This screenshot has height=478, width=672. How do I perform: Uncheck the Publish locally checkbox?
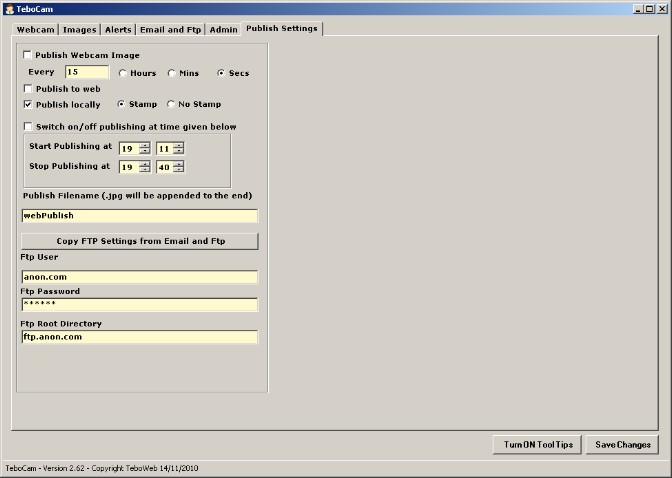(28, 104)
